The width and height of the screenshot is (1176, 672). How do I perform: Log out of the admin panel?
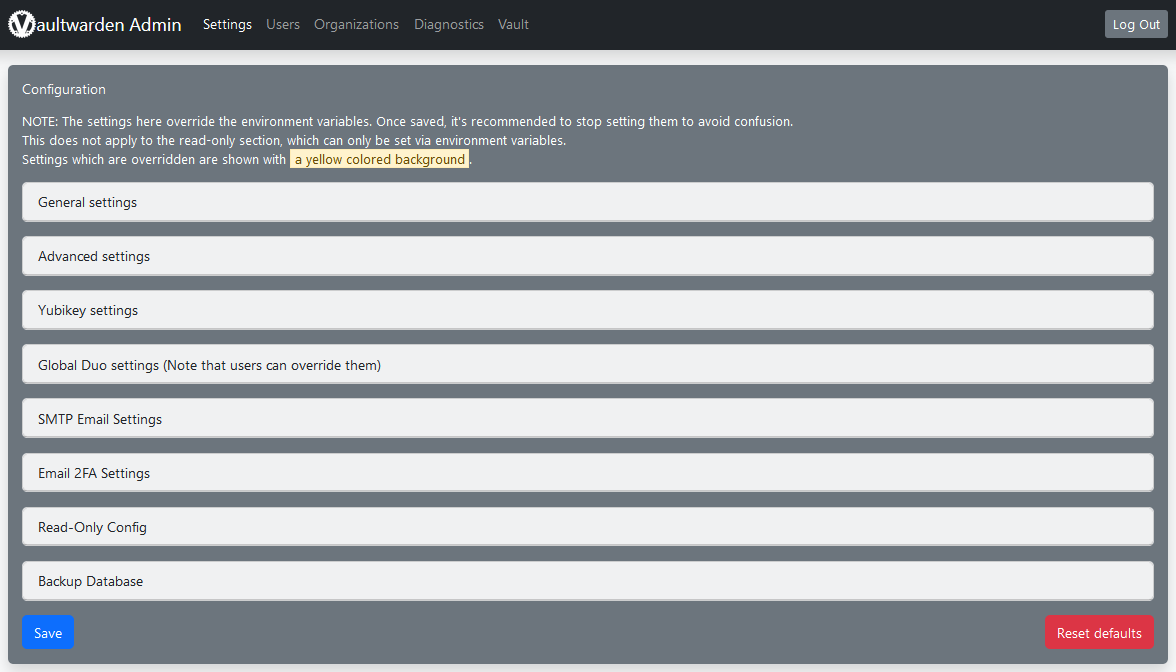[x=1135, y=23]
